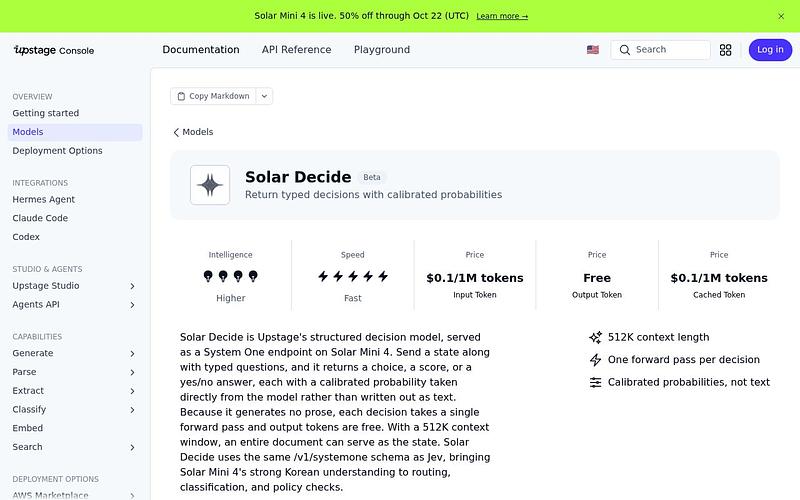Open the Copy Markdown dropdown arrow

pos(264,96)
